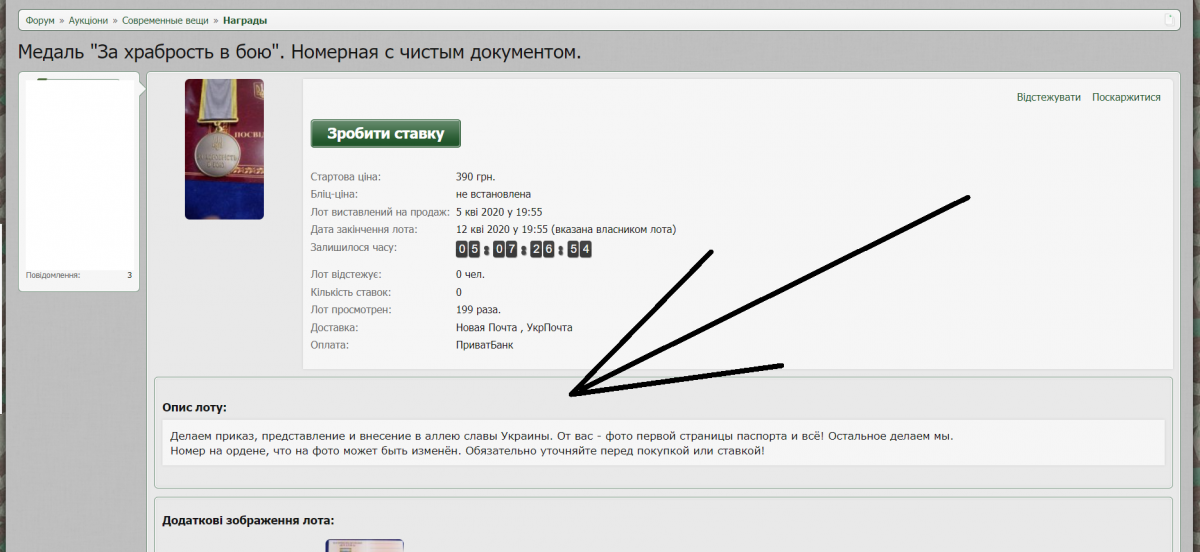Click 'не встановлена' blitz price value
This screenshot has height=552, width=1200.
[493, 194]
